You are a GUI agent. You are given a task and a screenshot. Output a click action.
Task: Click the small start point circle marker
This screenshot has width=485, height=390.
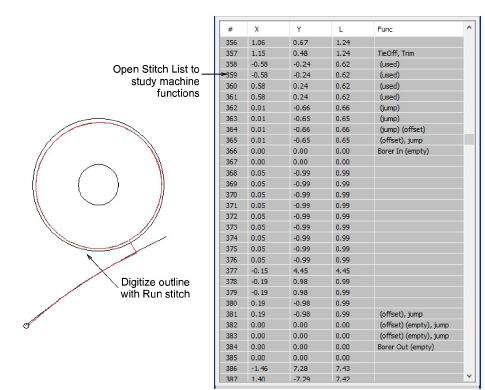click(26, 326)
